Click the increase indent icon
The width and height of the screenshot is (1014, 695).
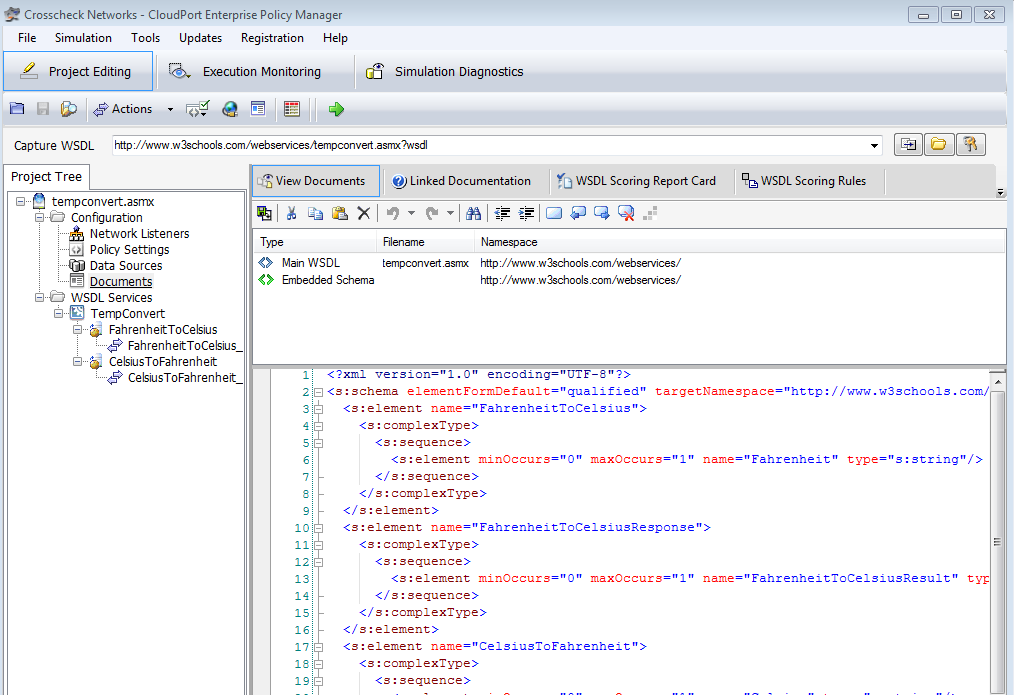point(526,213)
